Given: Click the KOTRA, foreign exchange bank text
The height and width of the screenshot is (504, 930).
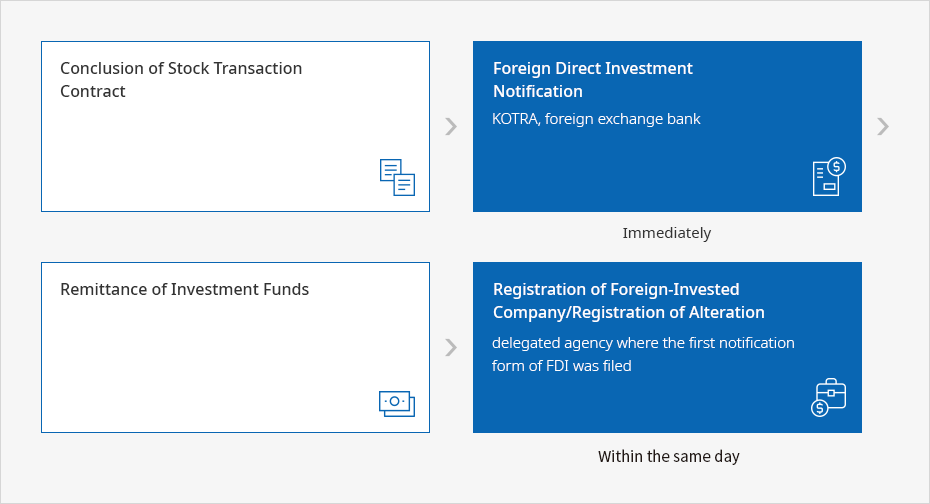Looking at the screenshot, I should pyautogui.click(x=596, y=119).
